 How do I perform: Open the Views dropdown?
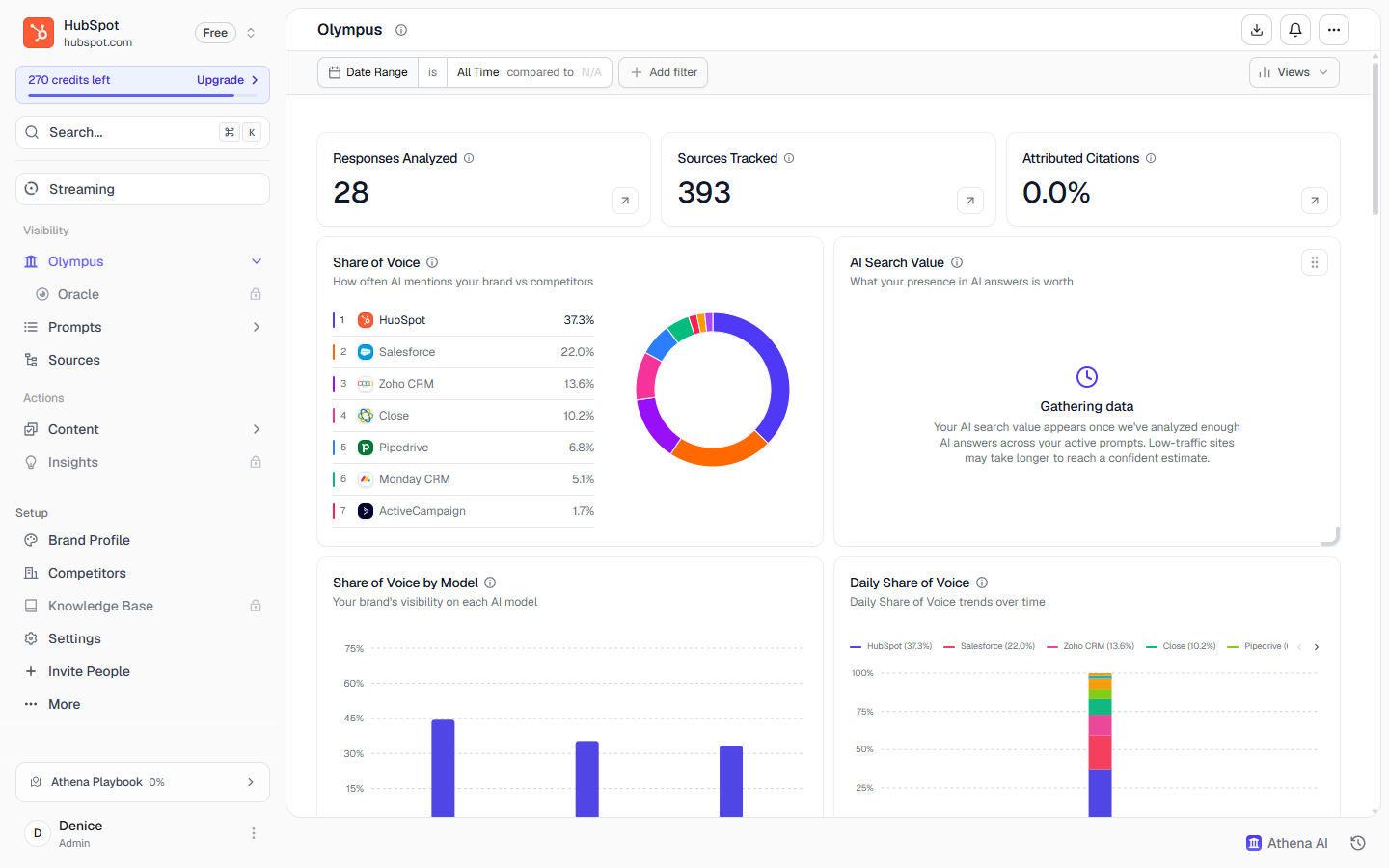tap(1294, 72)
